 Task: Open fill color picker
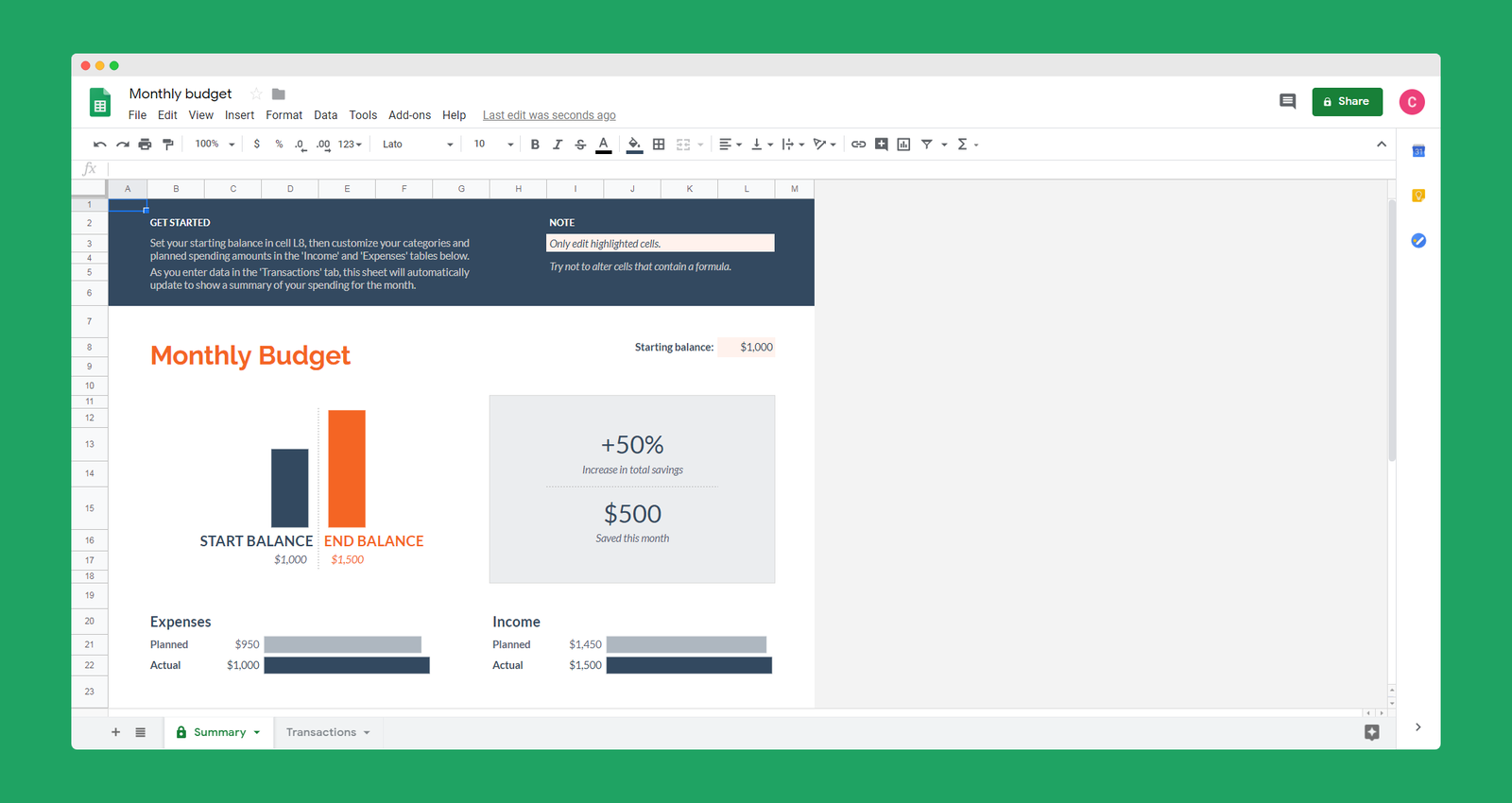point(634,145)
